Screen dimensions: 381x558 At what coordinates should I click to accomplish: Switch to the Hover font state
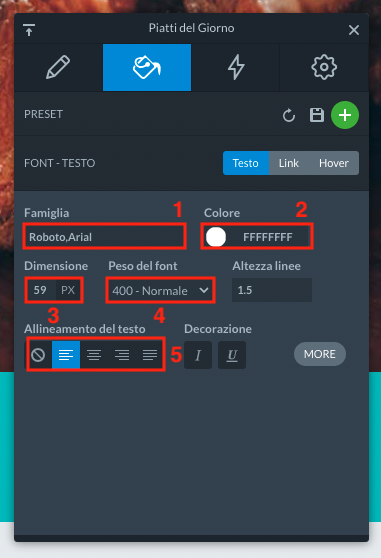tap(334, 163)
